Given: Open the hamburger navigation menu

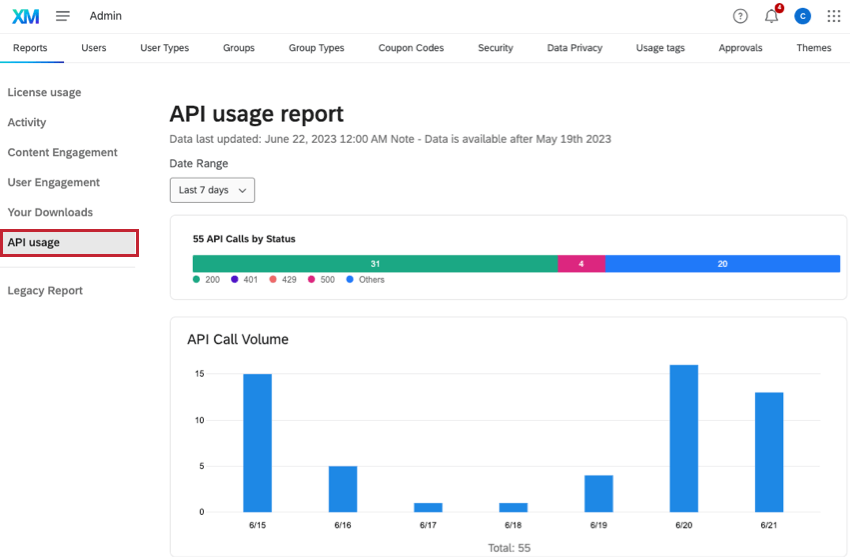Looking at the screenshot, I should click(63, 16).
